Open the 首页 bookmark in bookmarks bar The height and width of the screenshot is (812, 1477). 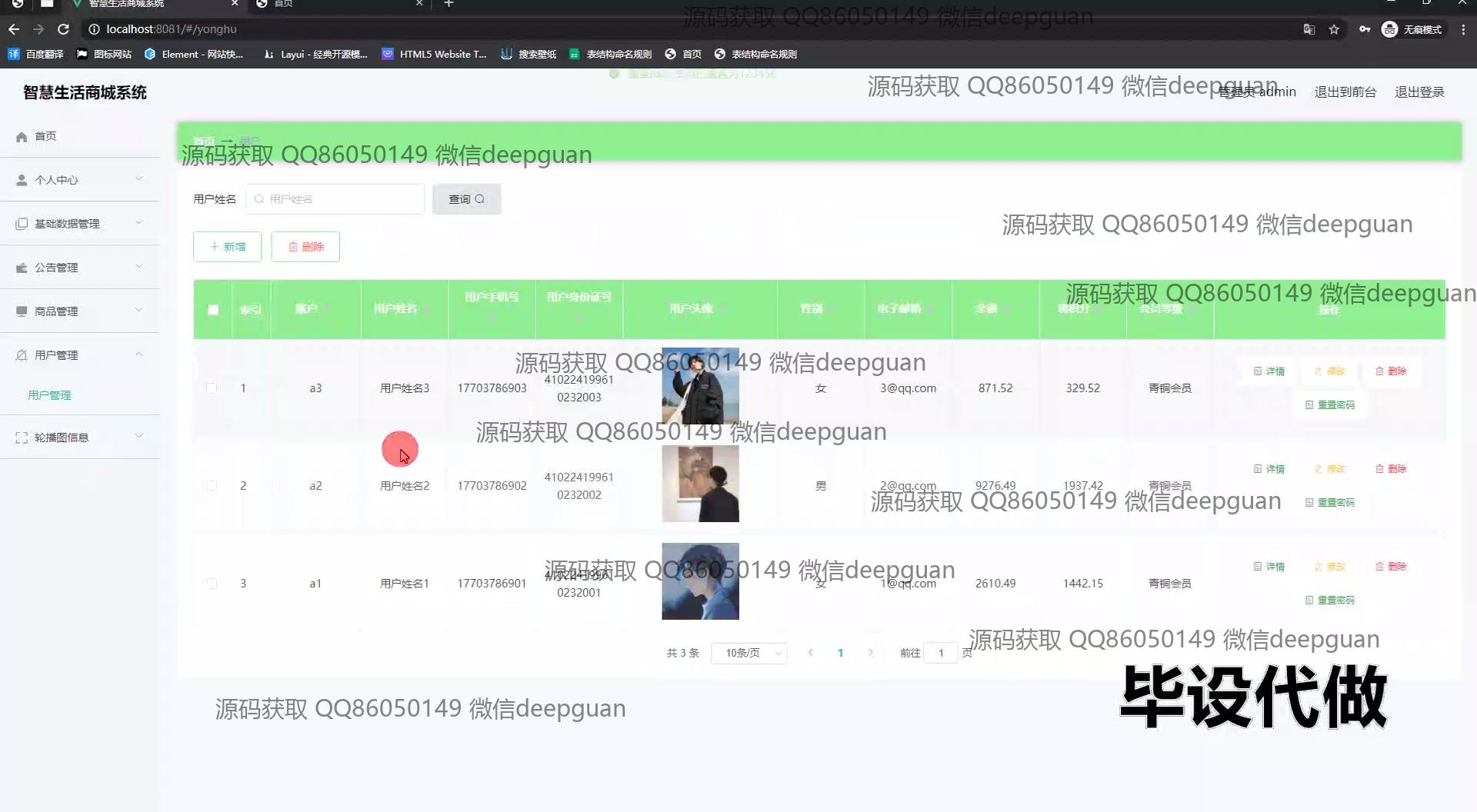click(683, 54)
